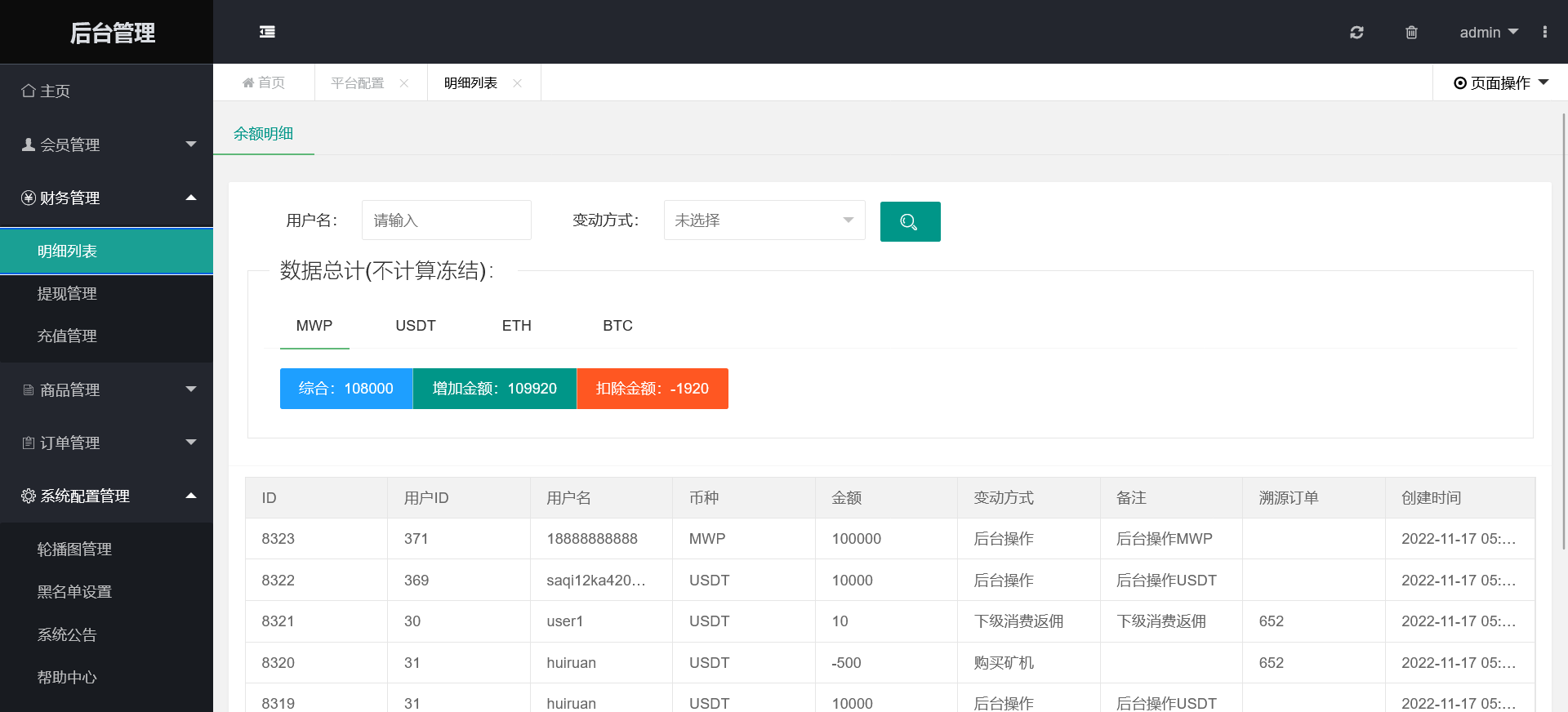The height and width of the screenshot is (712, 1568).
Task: Close the 明细列表 tab
Action: (517, 83)
